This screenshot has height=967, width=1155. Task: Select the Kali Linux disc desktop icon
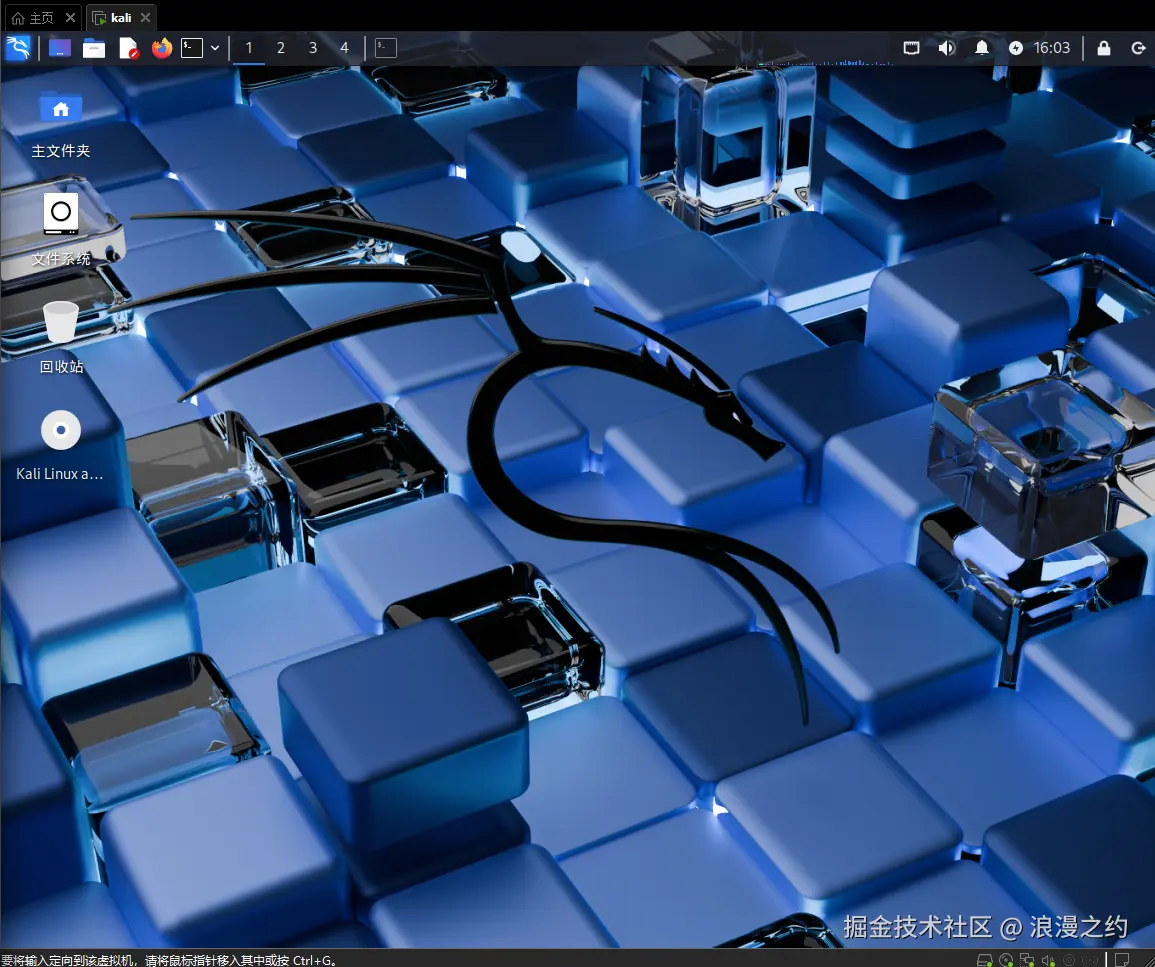pos(60,446)
